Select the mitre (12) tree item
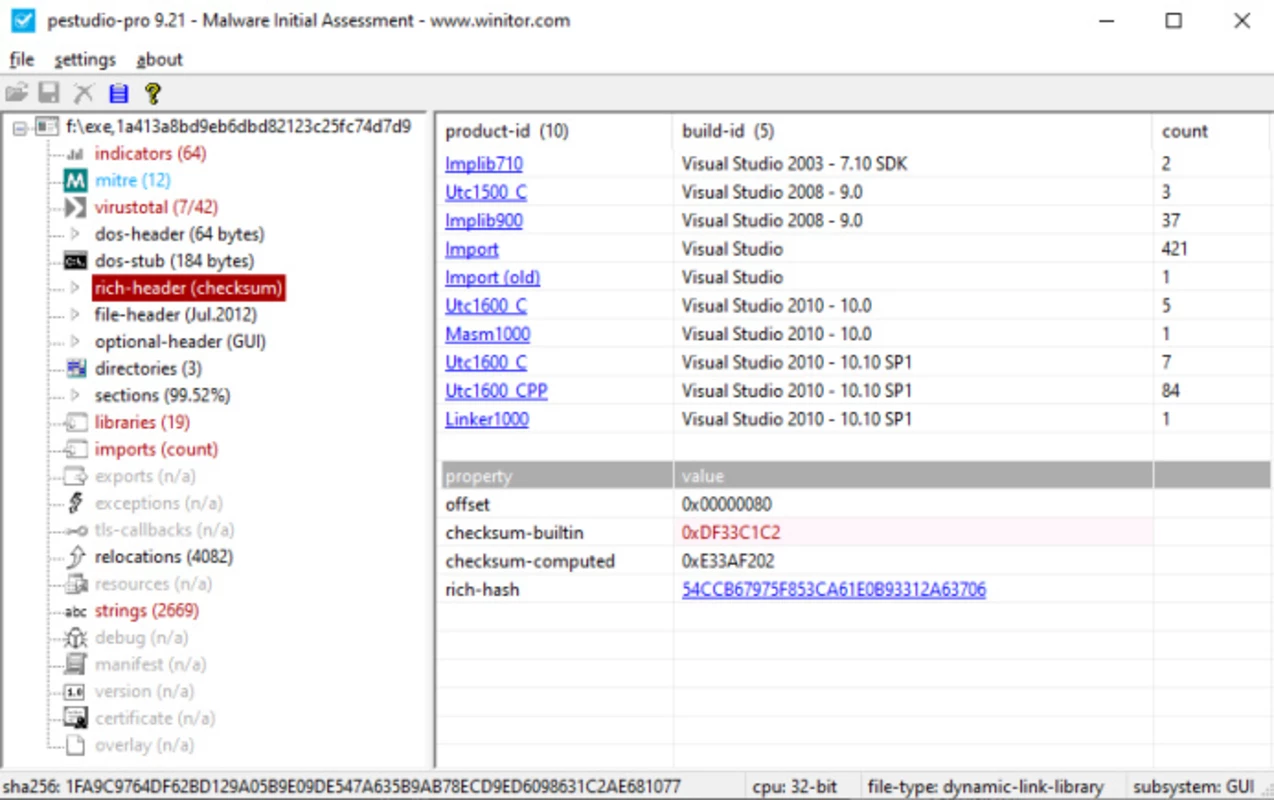This screenshot has width=1274, height=800. (x=133, y=181)
